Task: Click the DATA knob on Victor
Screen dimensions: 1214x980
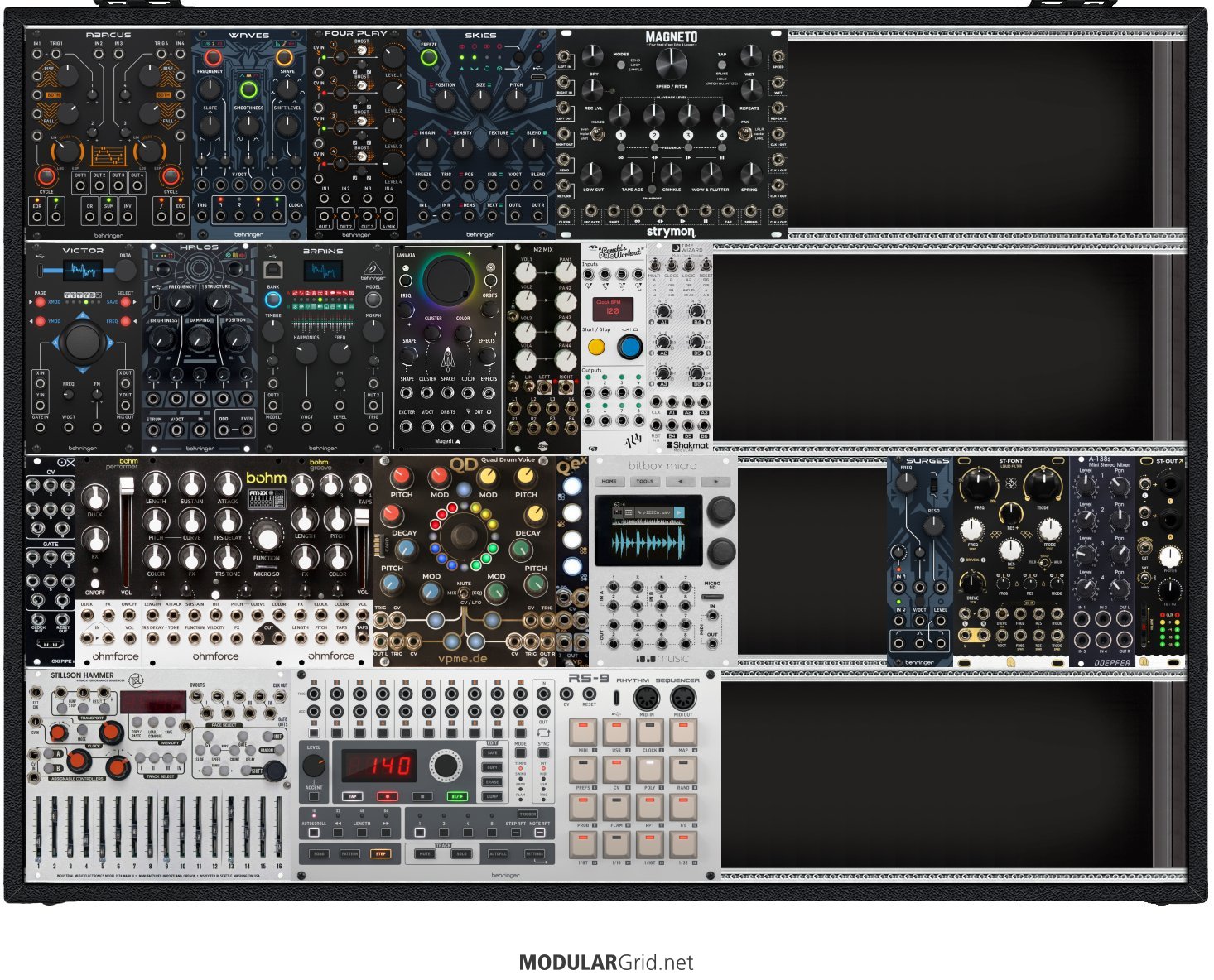Action: point(124,270)
